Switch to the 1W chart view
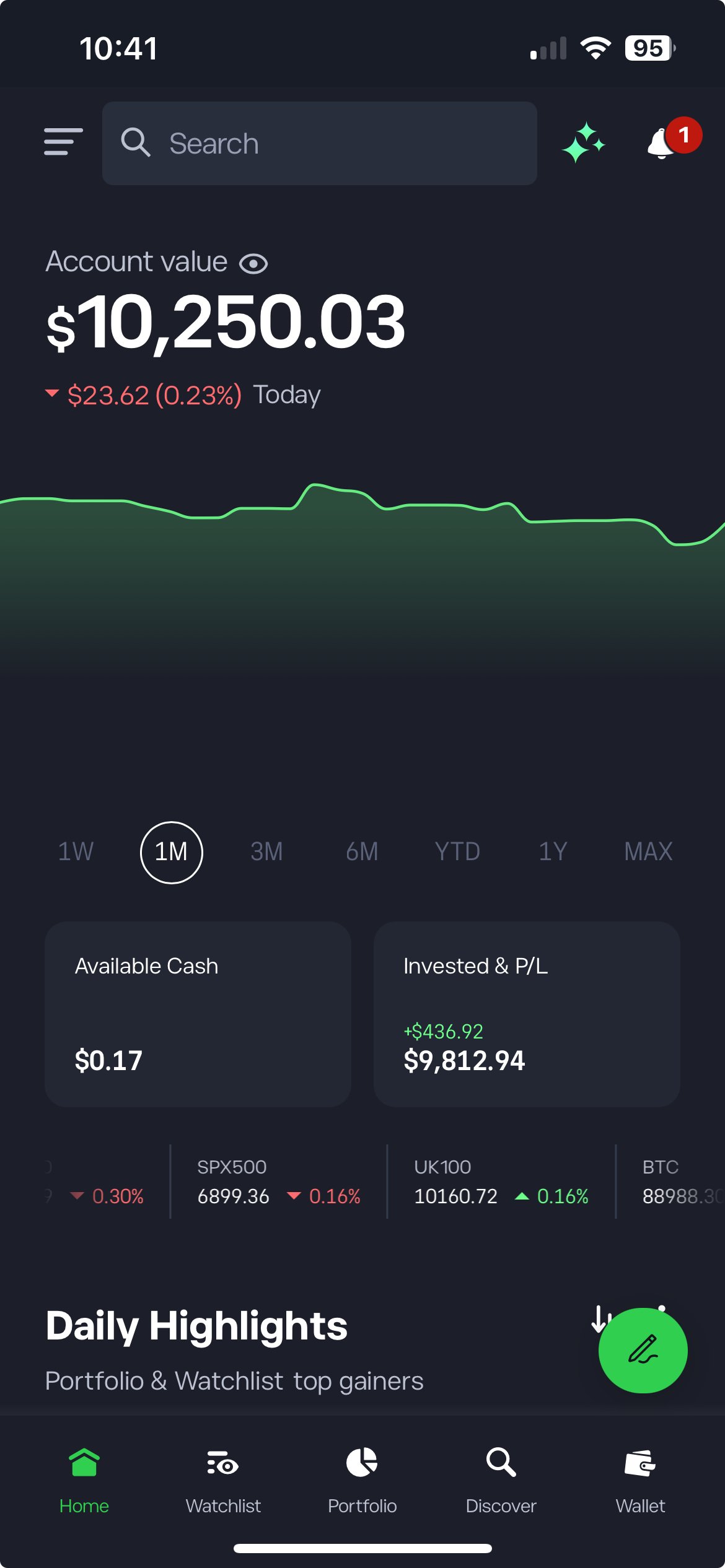The width and height of the screenshot is (725, 1568). [x=74, y=852]
